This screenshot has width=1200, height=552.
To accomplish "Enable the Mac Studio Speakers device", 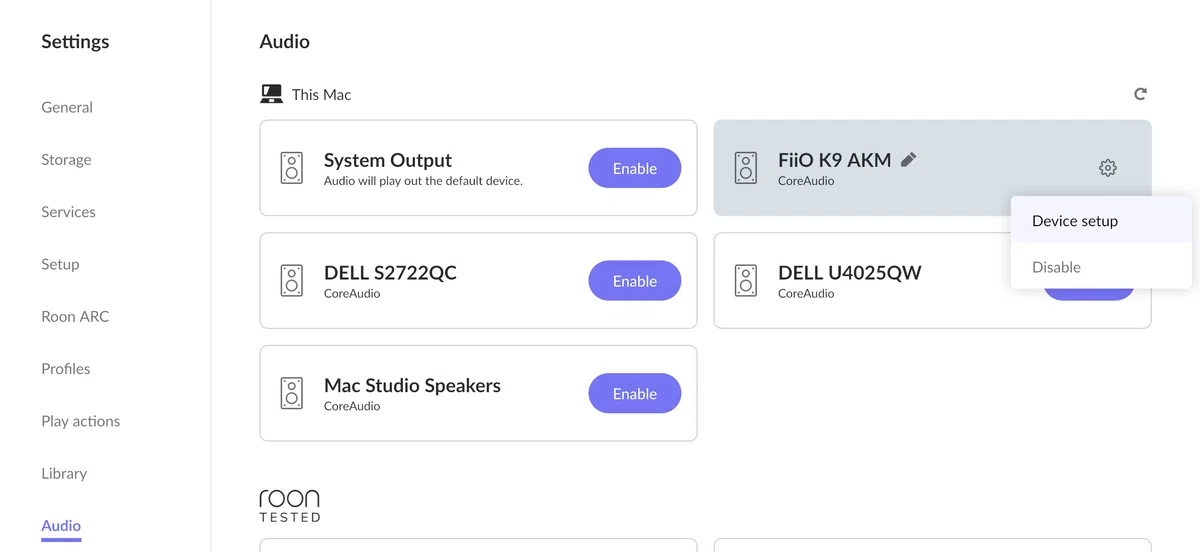I will pos(635,394).
